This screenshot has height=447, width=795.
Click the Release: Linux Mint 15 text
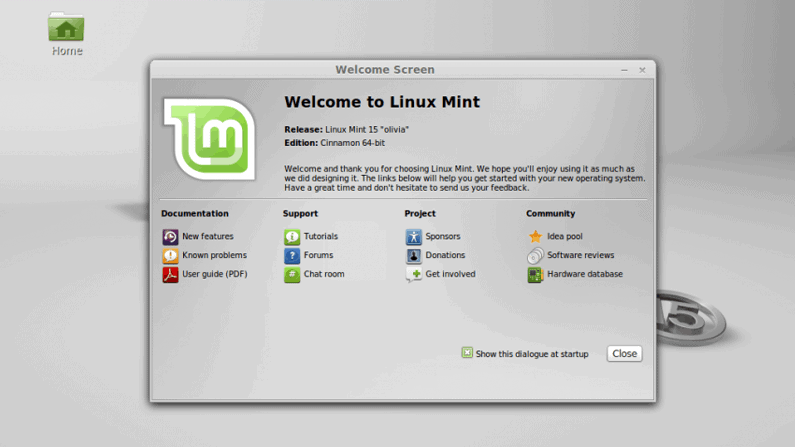click(x=346, y=129)
